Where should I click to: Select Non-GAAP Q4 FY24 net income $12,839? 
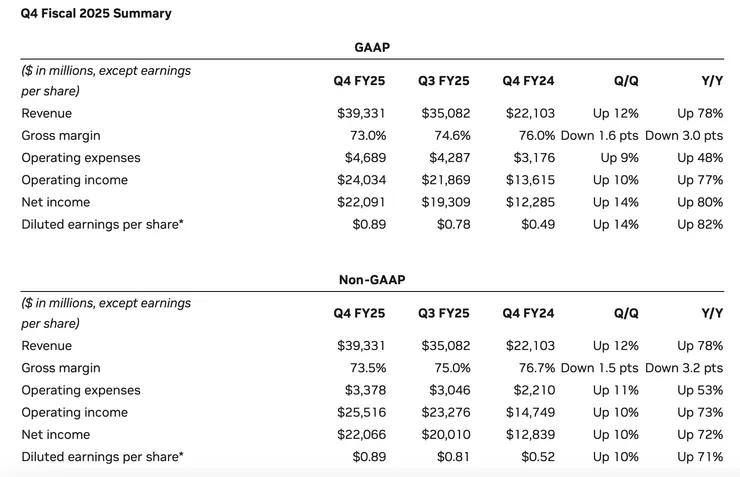(531, 434)
